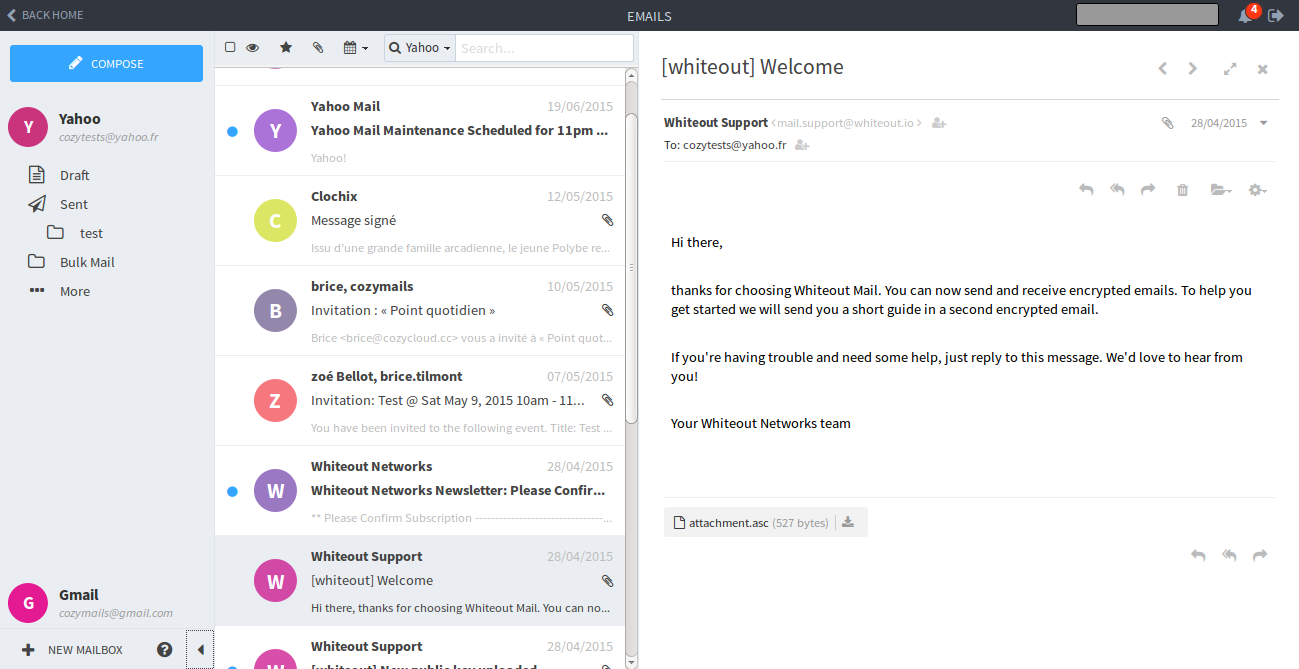Tick the select-all messages checkbox
Image resolution: width=1299 pixels, height=669 pixels.
[x=230, y=47]
